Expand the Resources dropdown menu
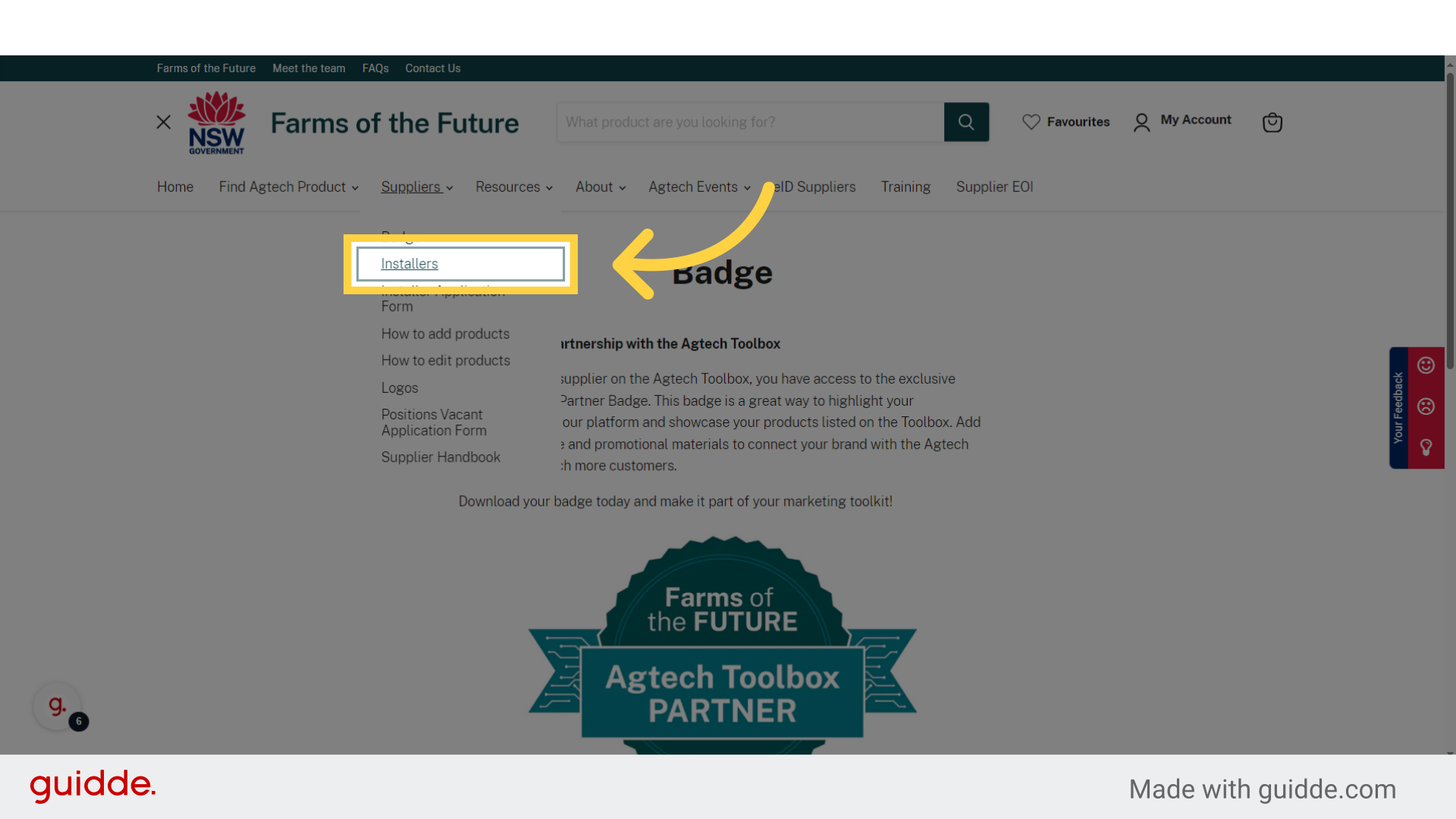Image resolution: width=1456 pixels, height=819 pixels. (513, 187)
